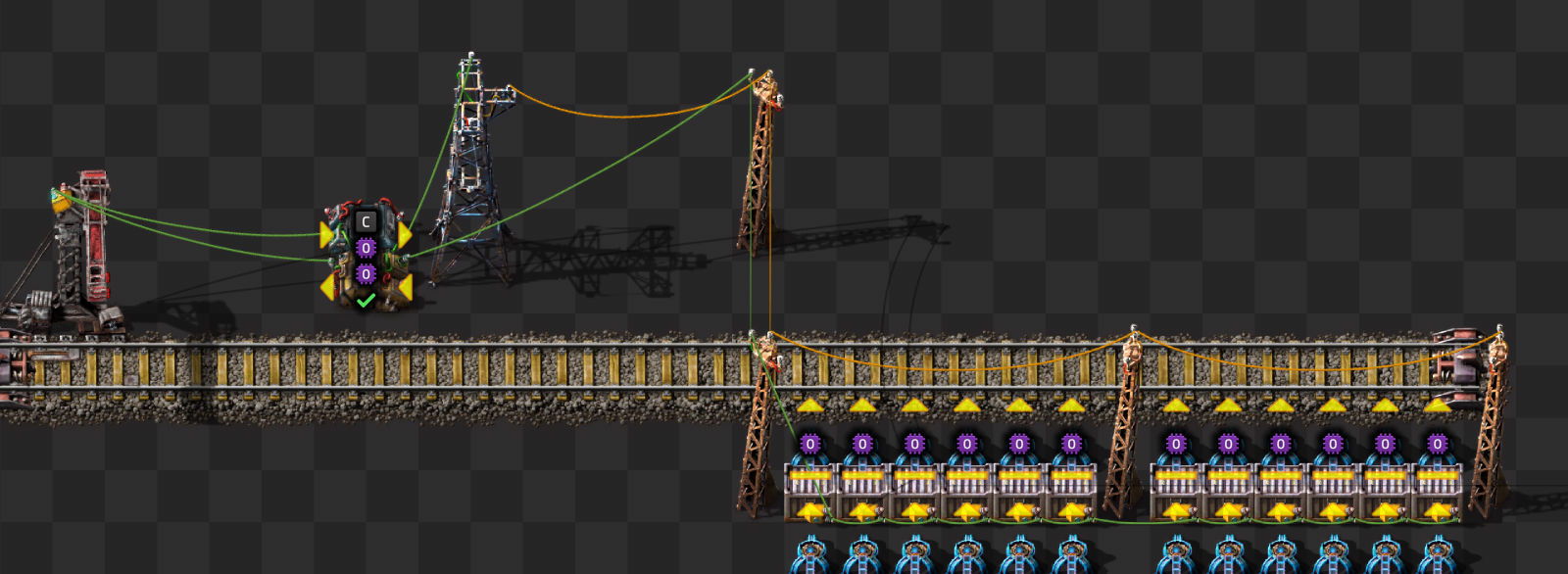This screenshot has height=574, width=1568.
Task: Select the wooden pole at the track's right end
Action: pyautogui.click(x=1491, y=421)
